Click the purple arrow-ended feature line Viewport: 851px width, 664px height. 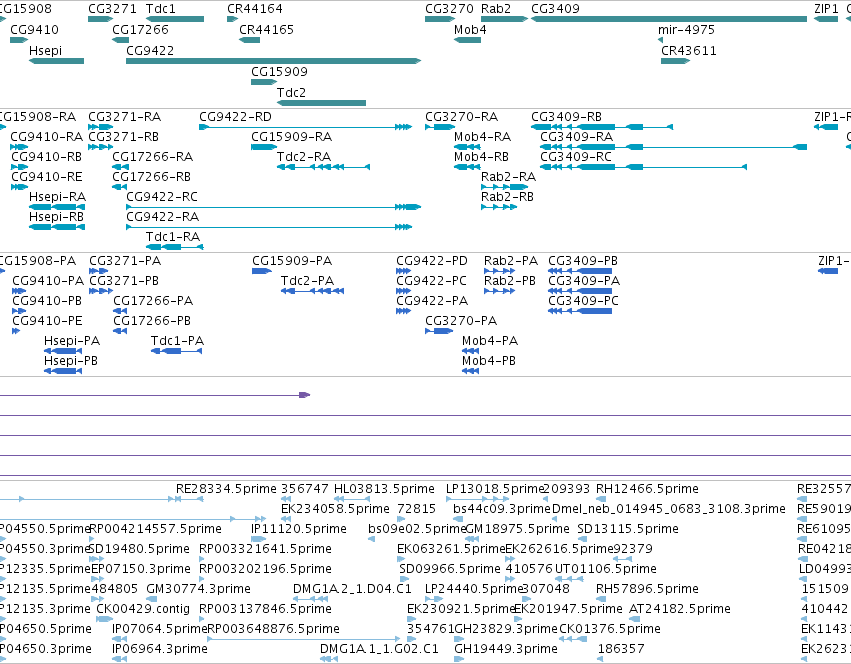pos(155,395)
